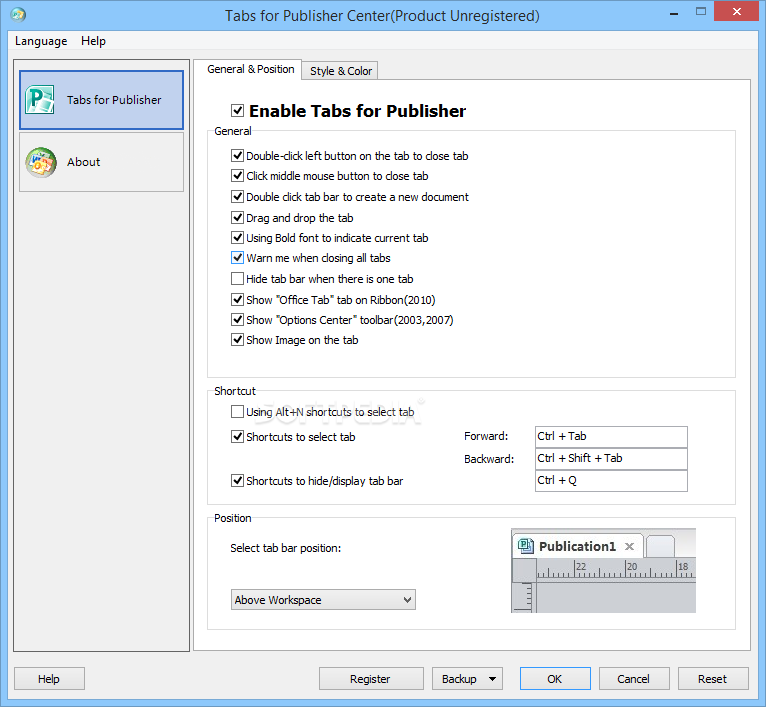Click the ruler in the position preview
Screen dimensions: 766x707
616,569
